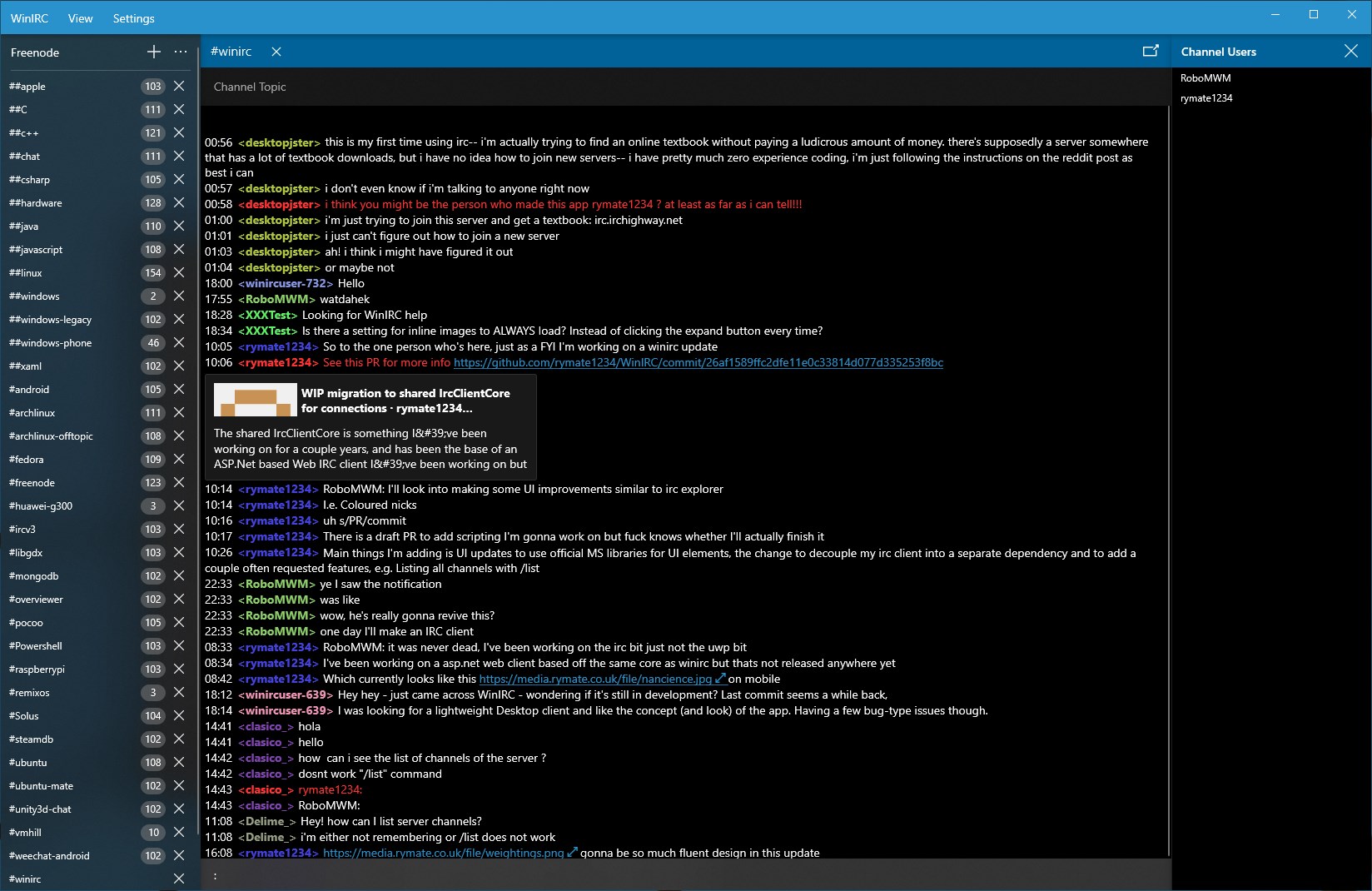This screenshot has width=1372, height=891.
Task: Leave the #mongodb channel
Action: point(179,575)
